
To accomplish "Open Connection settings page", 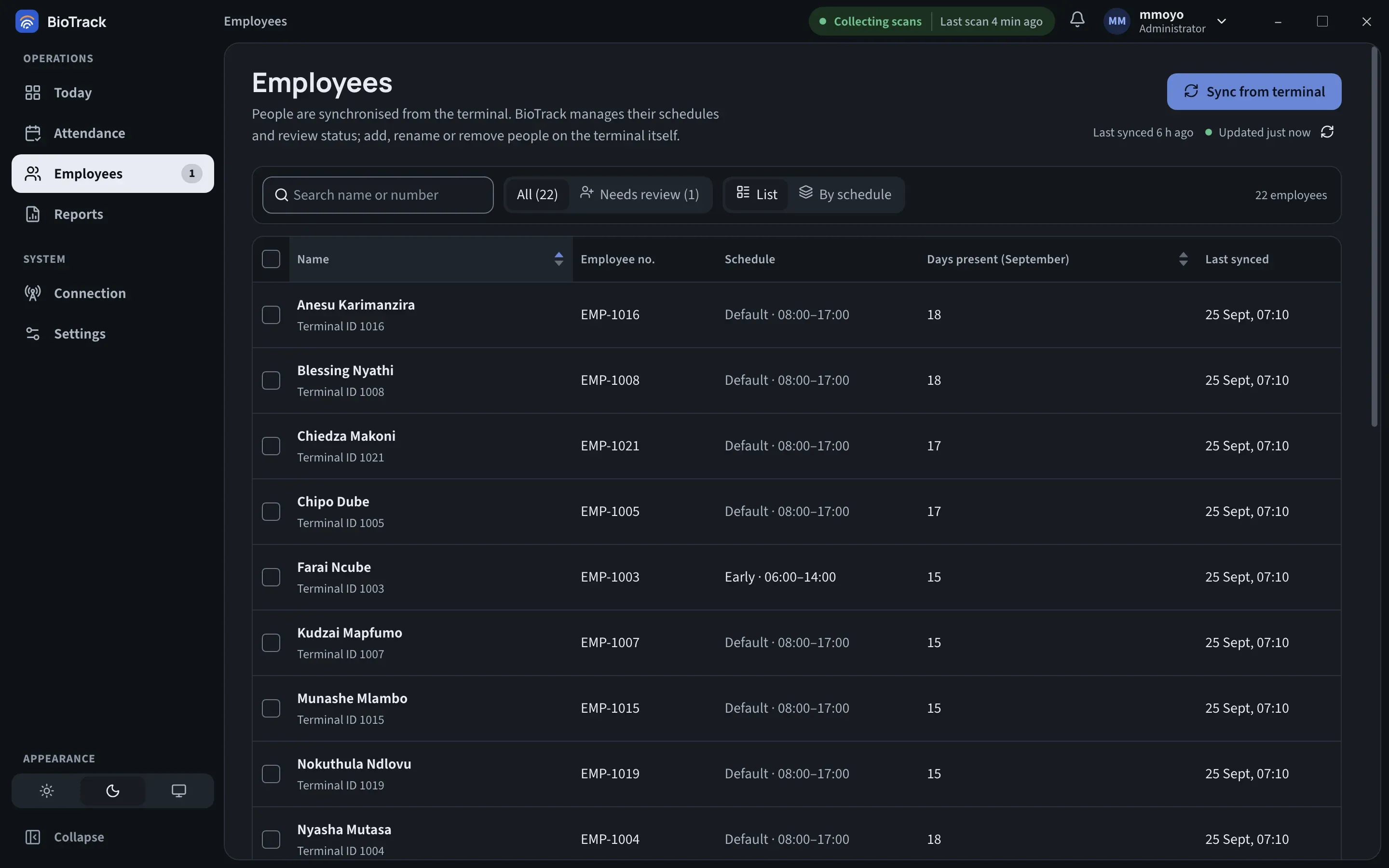I will pyautogui.click(x=112, y=293).
